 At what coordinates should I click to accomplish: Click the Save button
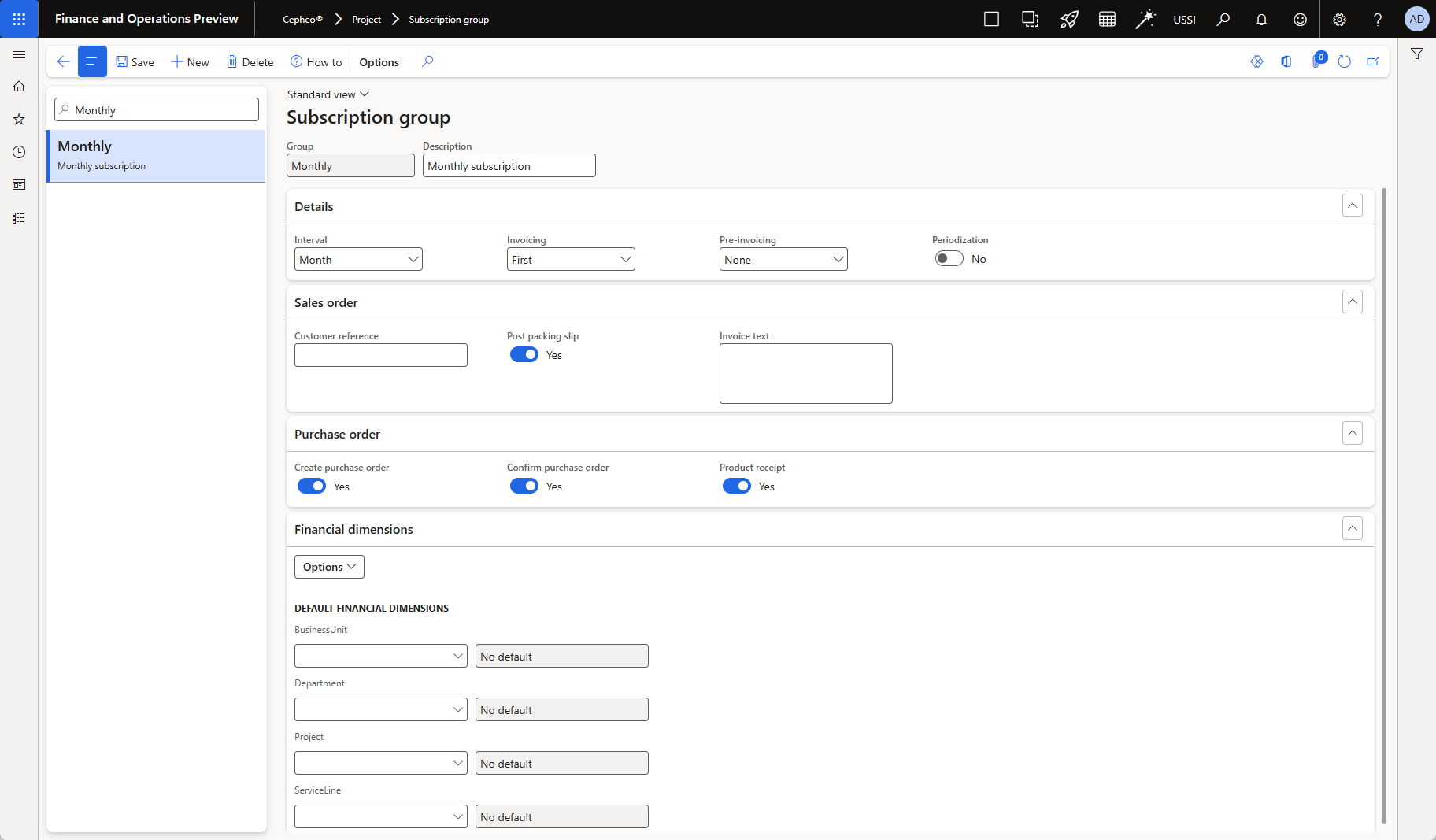click(135, 62)
